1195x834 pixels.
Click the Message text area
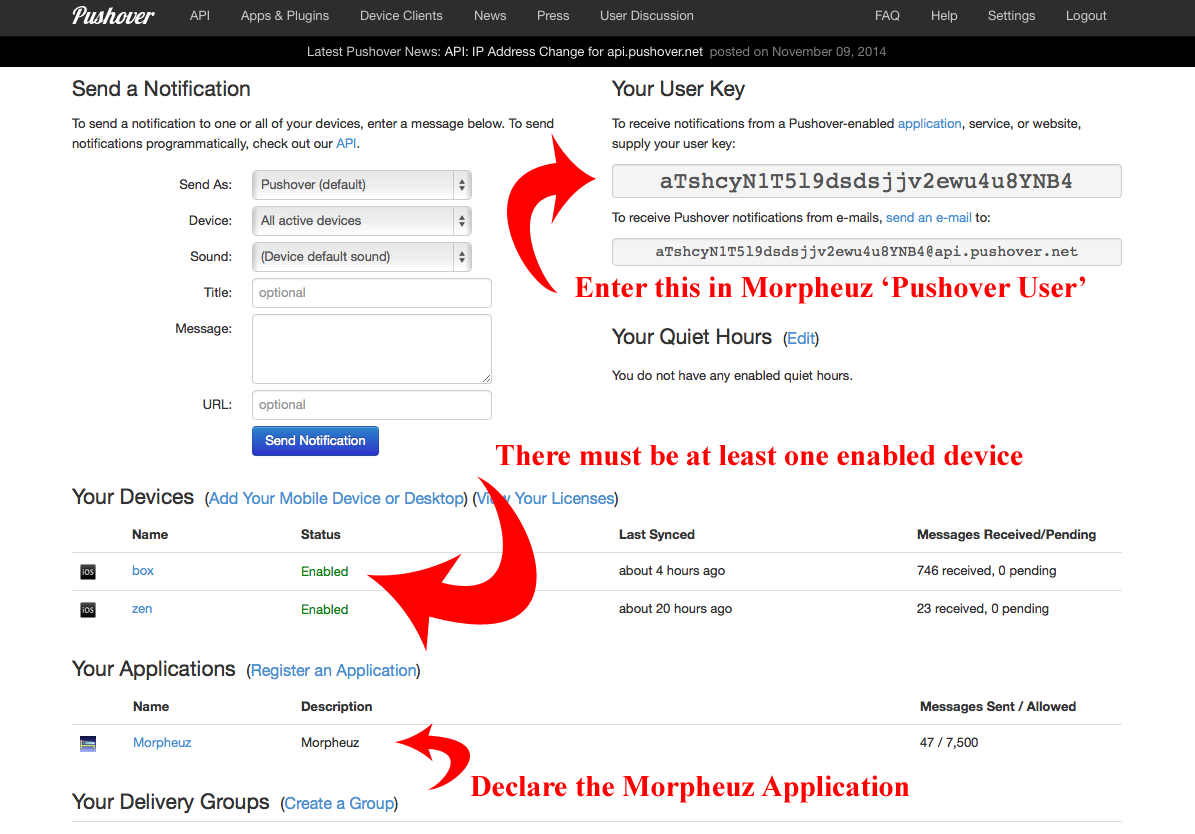point(372,349)
